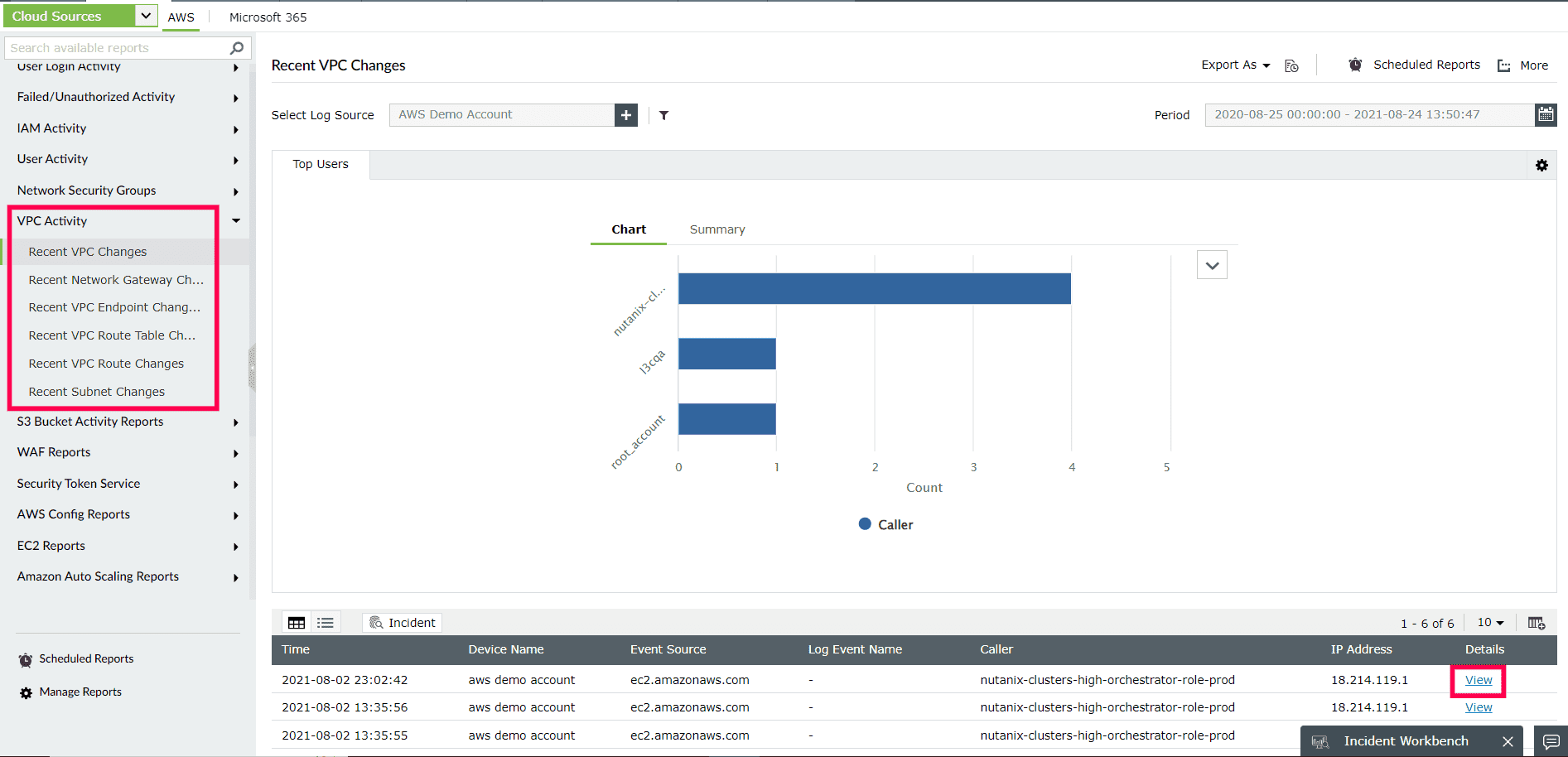The width and height of the screenshot is (1568, 757).
Task: Click the More icon at top right
Action: (1503, 65)
